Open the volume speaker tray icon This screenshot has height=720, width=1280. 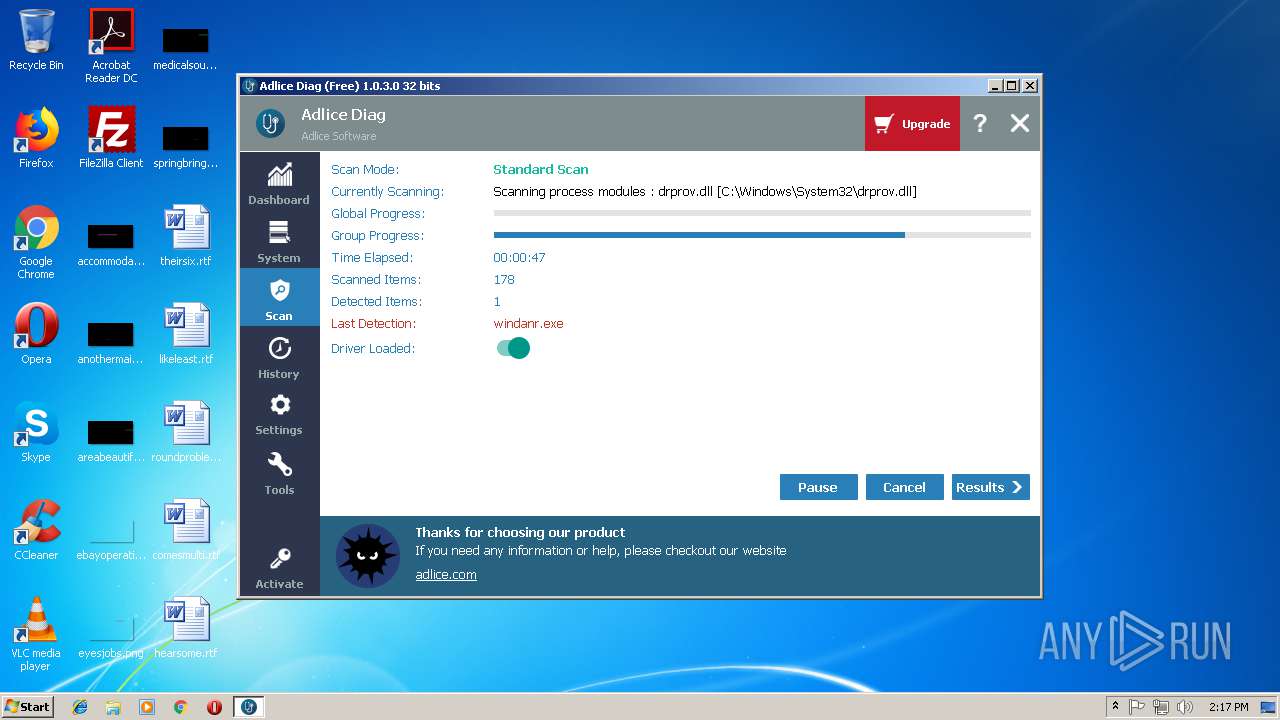(1185, 707)
